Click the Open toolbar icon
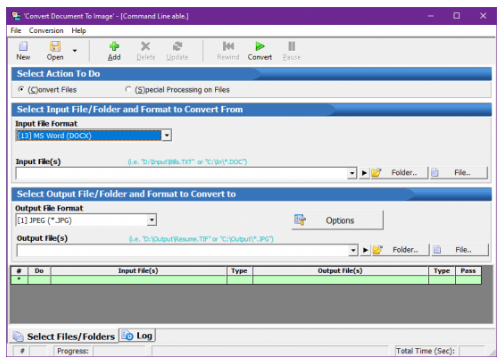The height and width of the screenshot is (363, 503). click(55, 51)
